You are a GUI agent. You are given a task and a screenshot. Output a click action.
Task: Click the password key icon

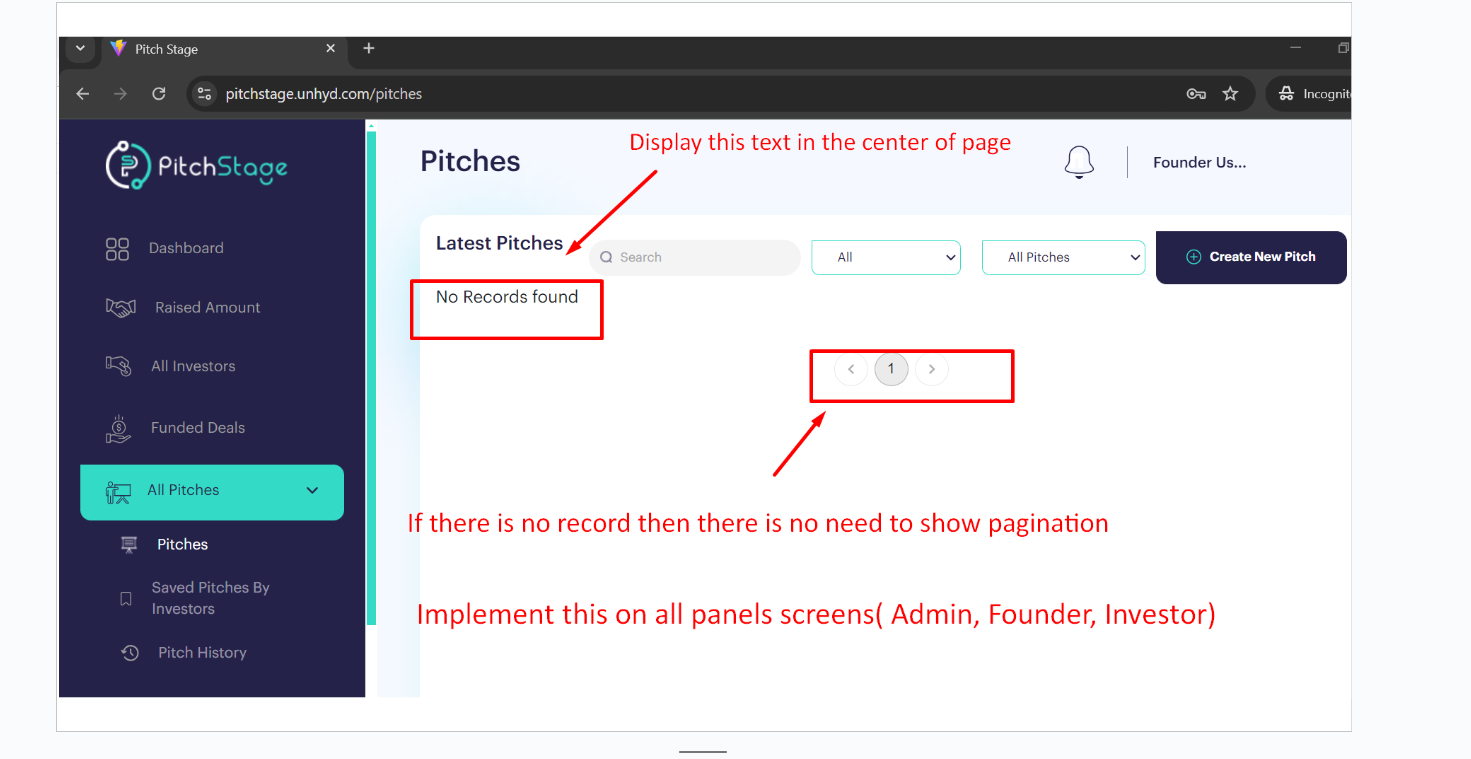(x=1195, y=94)
